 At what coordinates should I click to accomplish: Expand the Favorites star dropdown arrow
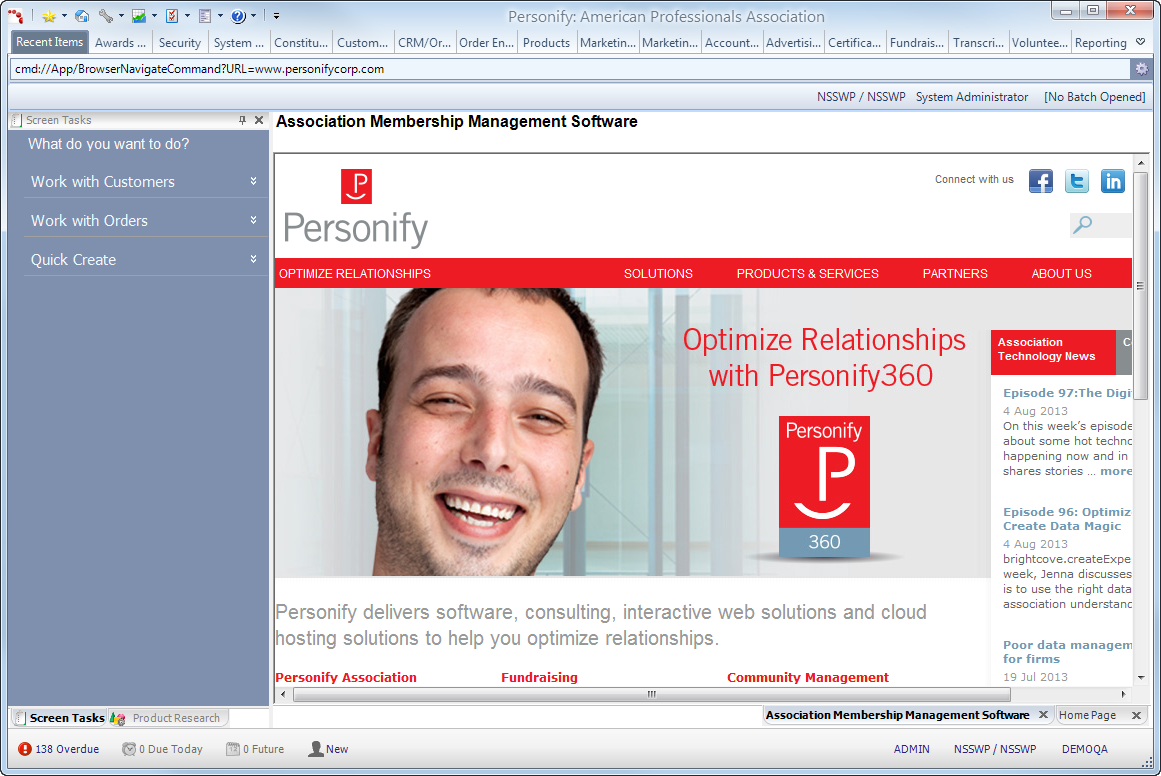click(x=64, y=16)
